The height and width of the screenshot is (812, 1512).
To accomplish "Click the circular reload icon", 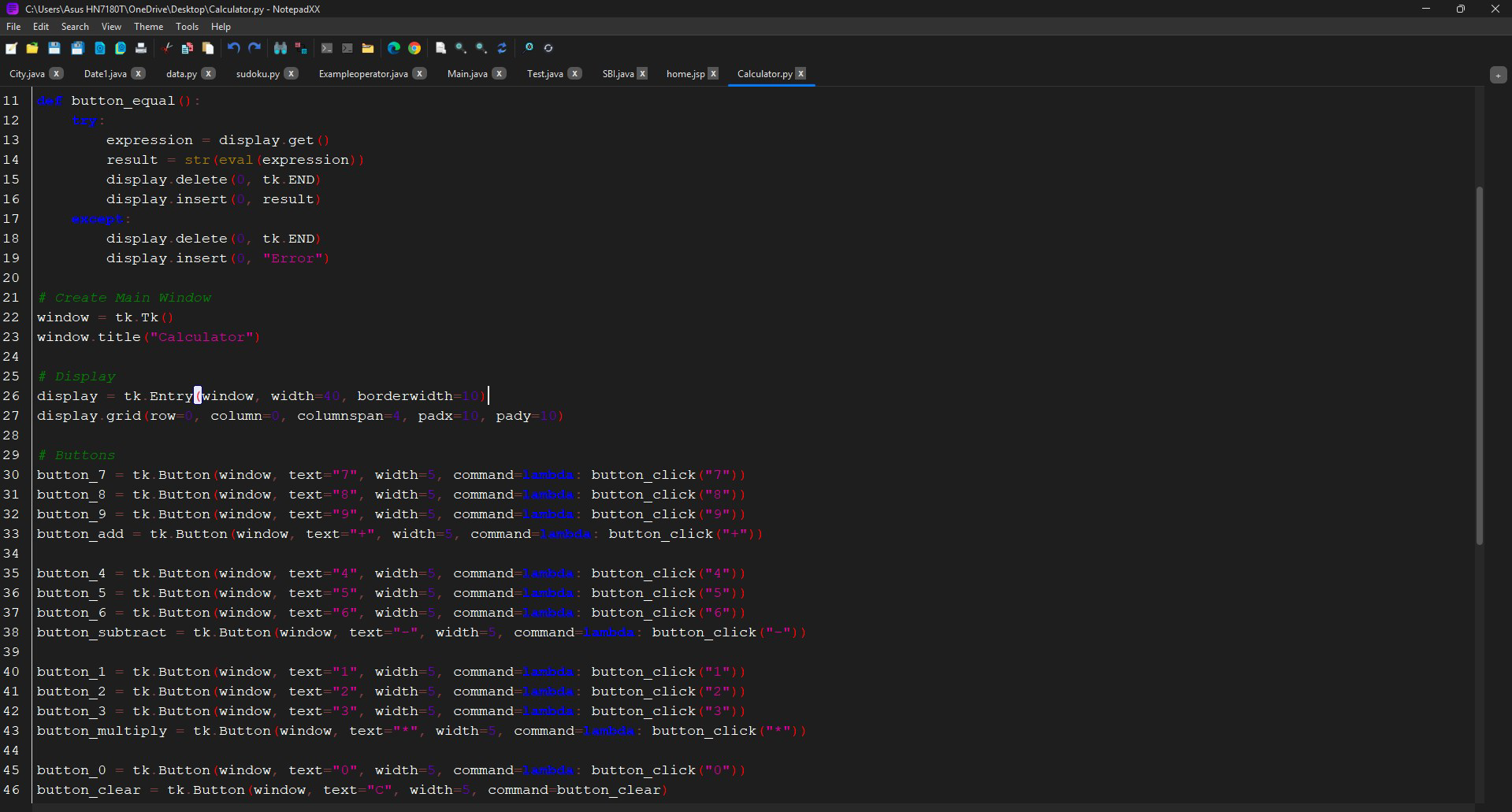I will (549, 48).
